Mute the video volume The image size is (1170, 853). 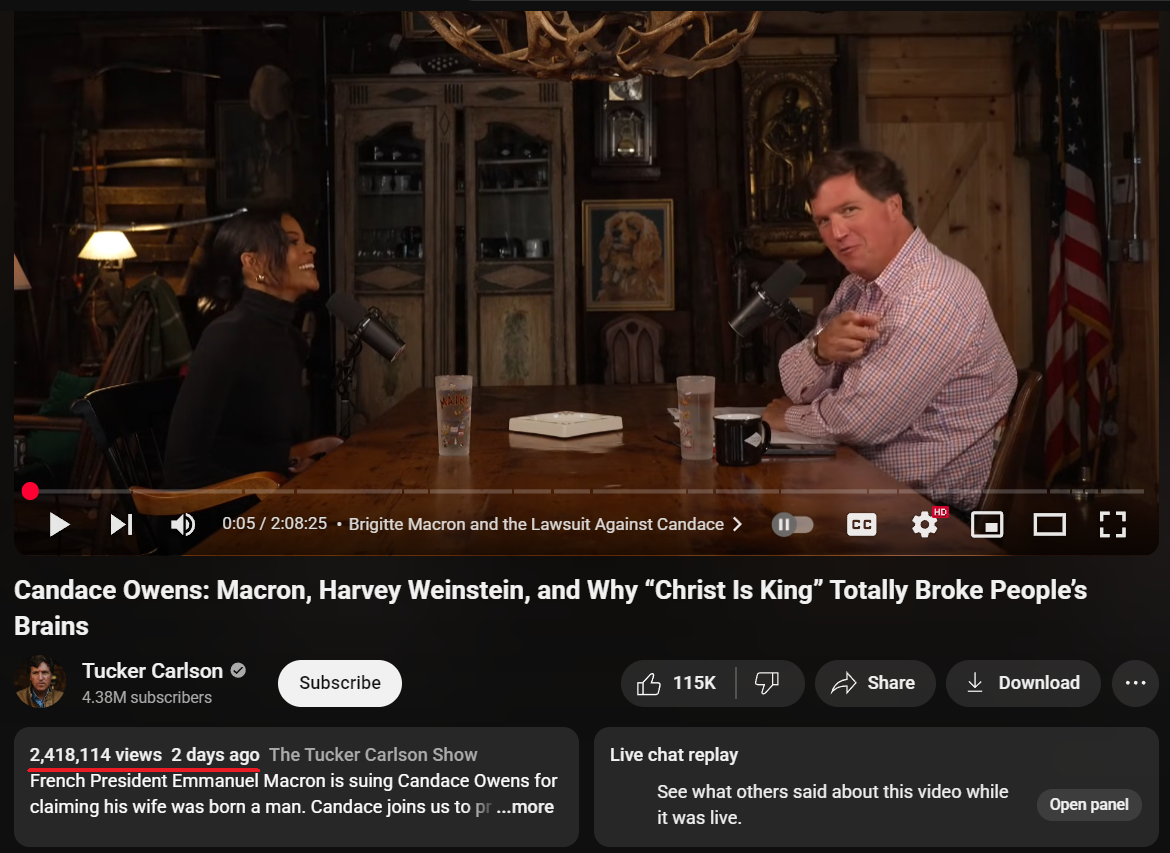[183, 525]
